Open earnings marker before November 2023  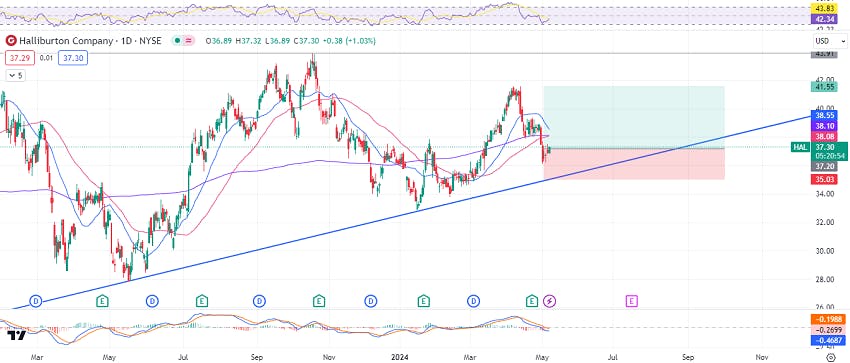coord(319,301)
